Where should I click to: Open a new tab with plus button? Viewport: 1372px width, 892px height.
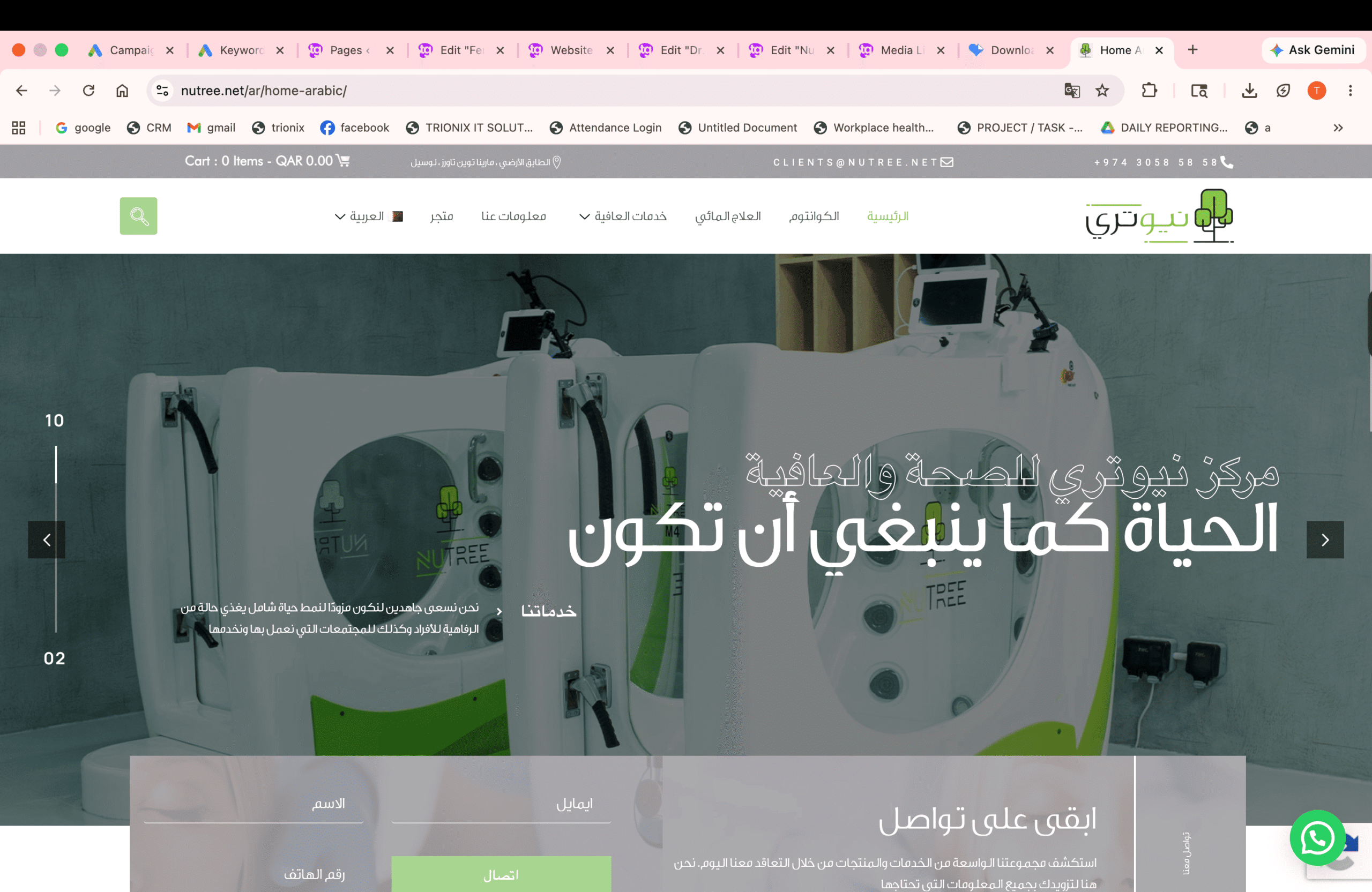pyautogui.click(x=1192, y=50)
